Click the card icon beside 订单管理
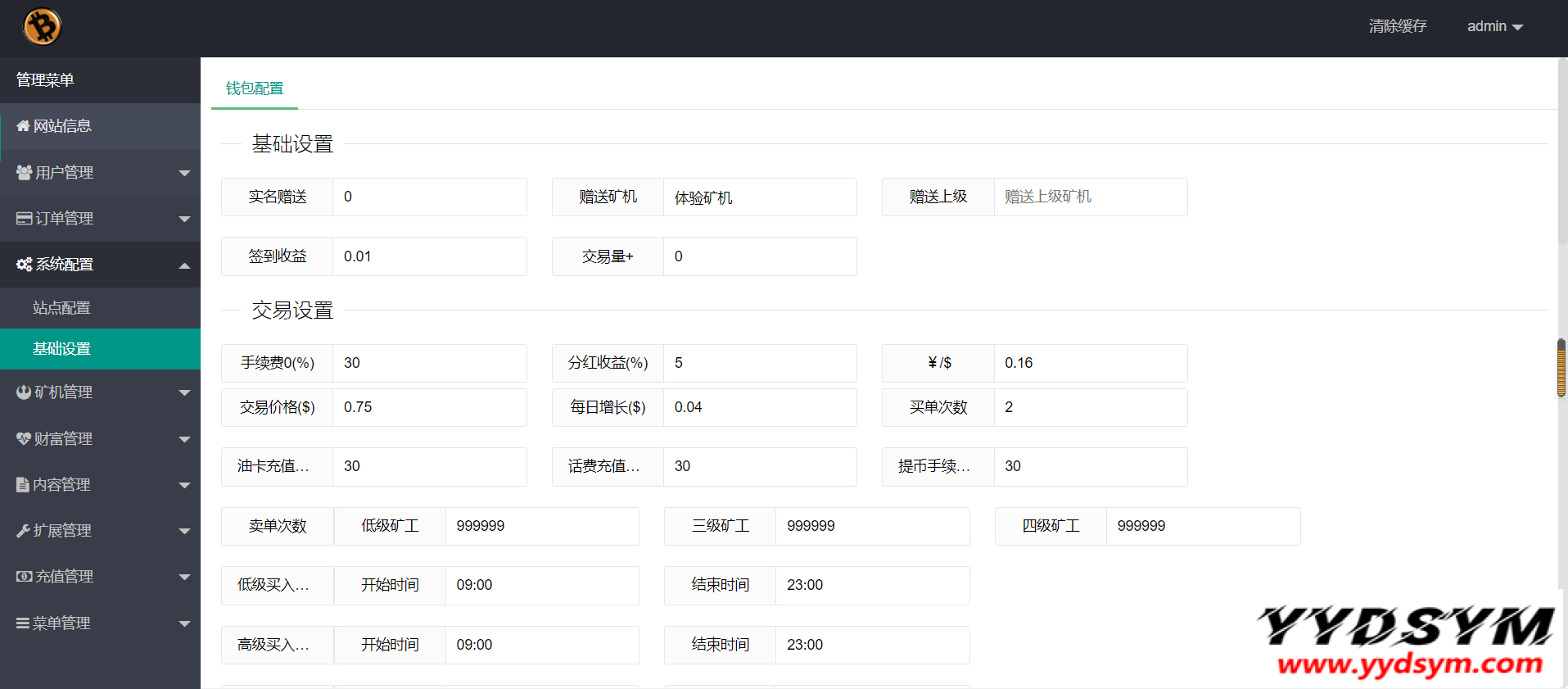 (24, 219)
